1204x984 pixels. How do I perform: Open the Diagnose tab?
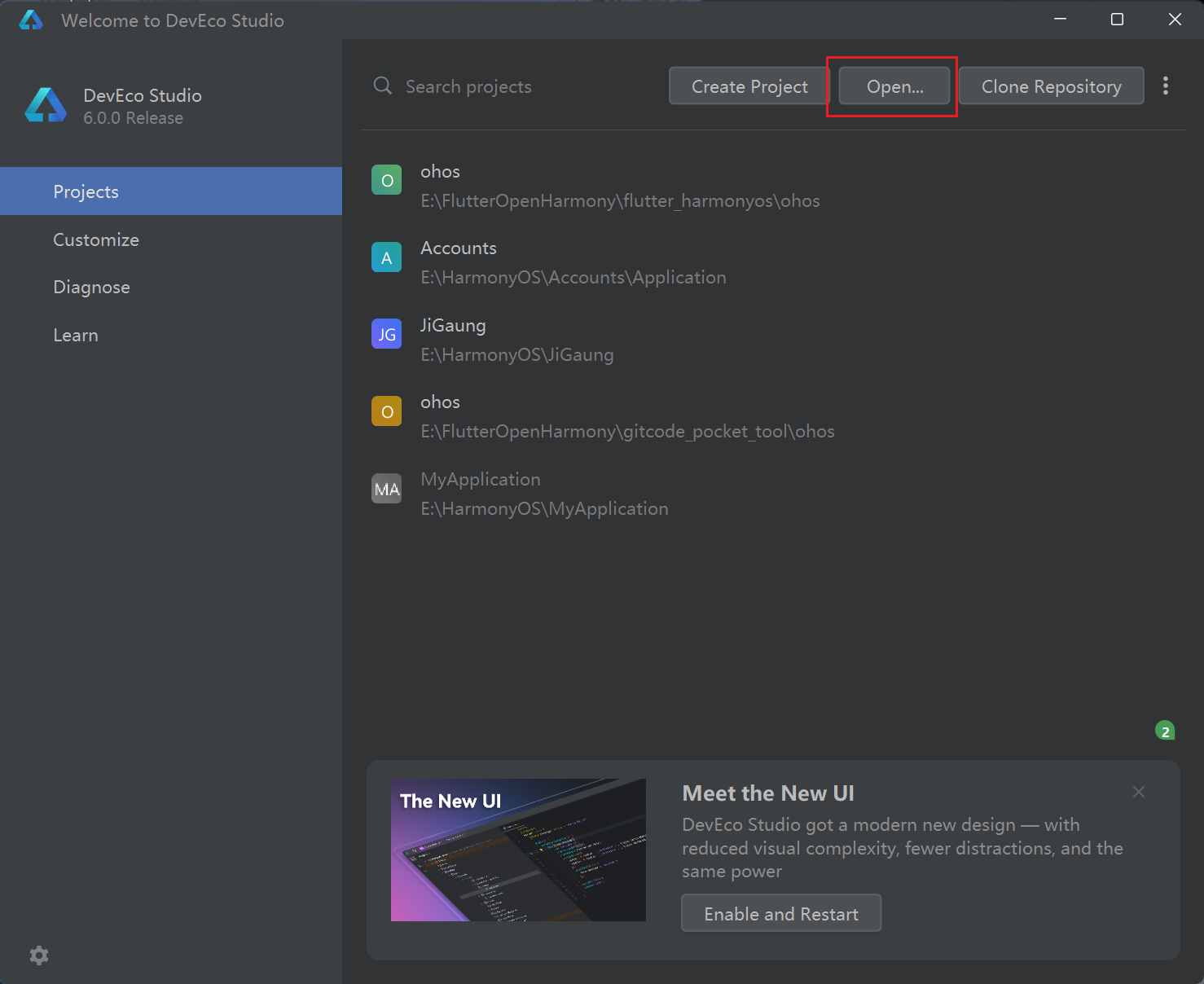click(x=171, y=287)
